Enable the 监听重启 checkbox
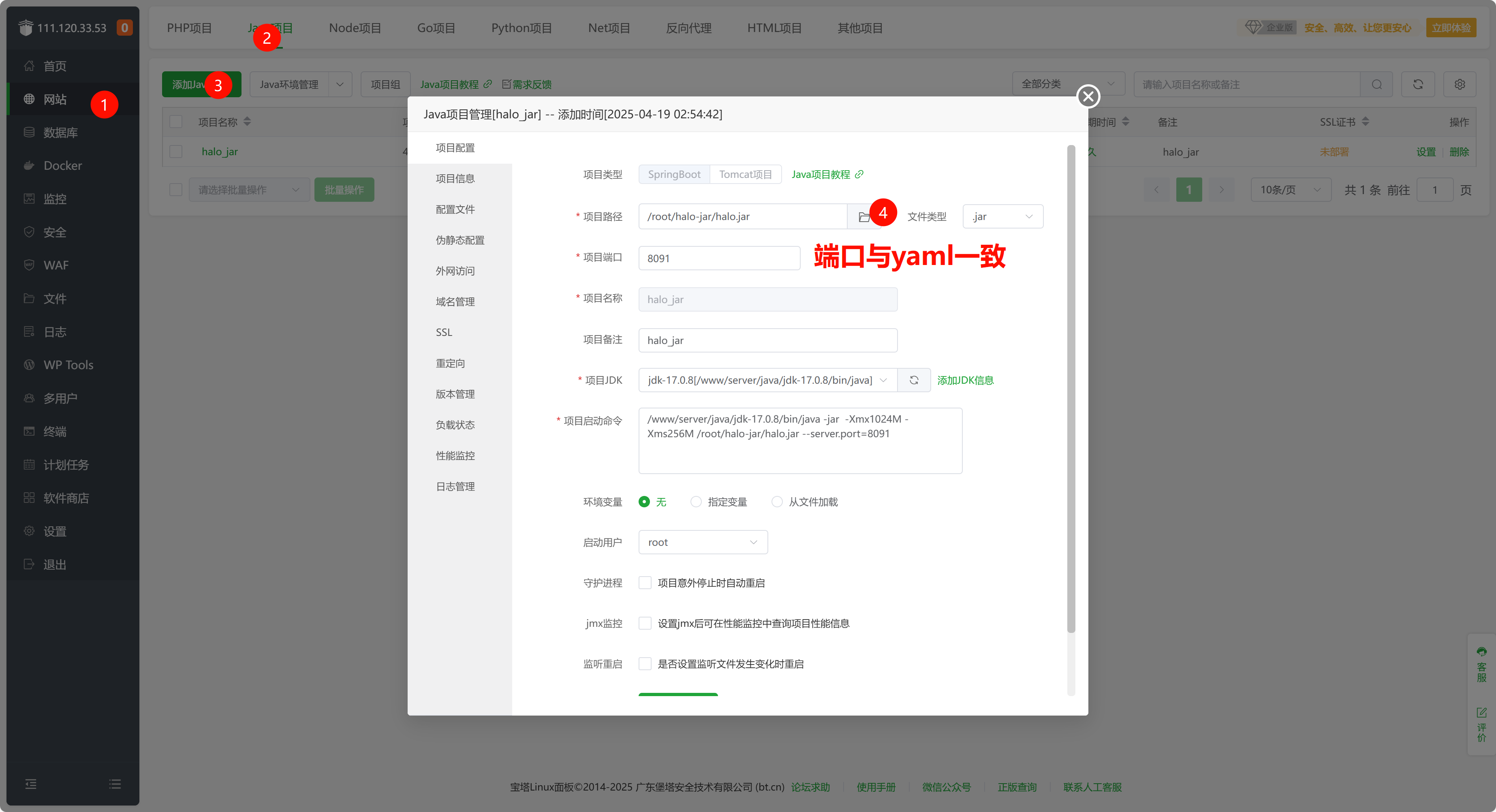 coord(645,664)
